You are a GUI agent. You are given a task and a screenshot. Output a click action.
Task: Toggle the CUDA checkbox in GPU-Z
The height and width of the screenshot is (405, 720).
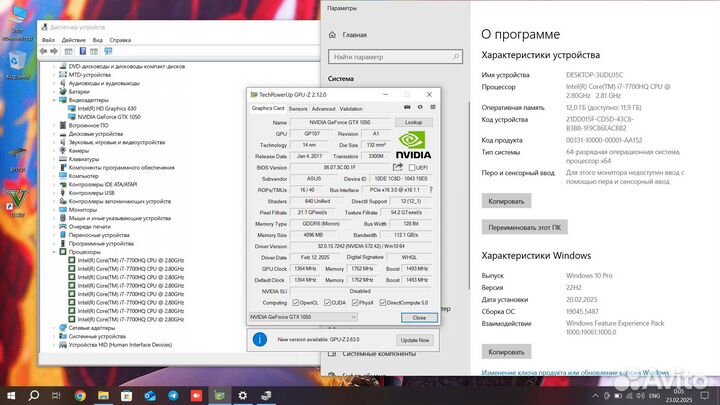tap(327, 303)
